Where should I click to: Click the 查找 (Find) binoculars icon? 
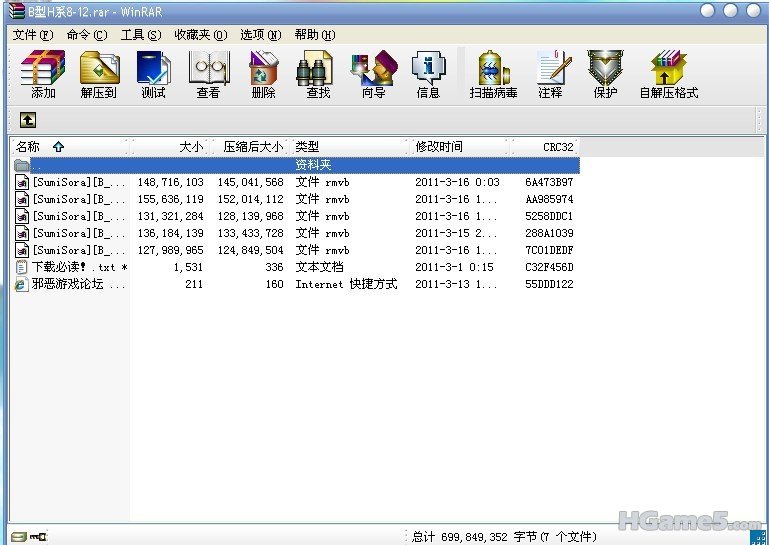point(318,74)
